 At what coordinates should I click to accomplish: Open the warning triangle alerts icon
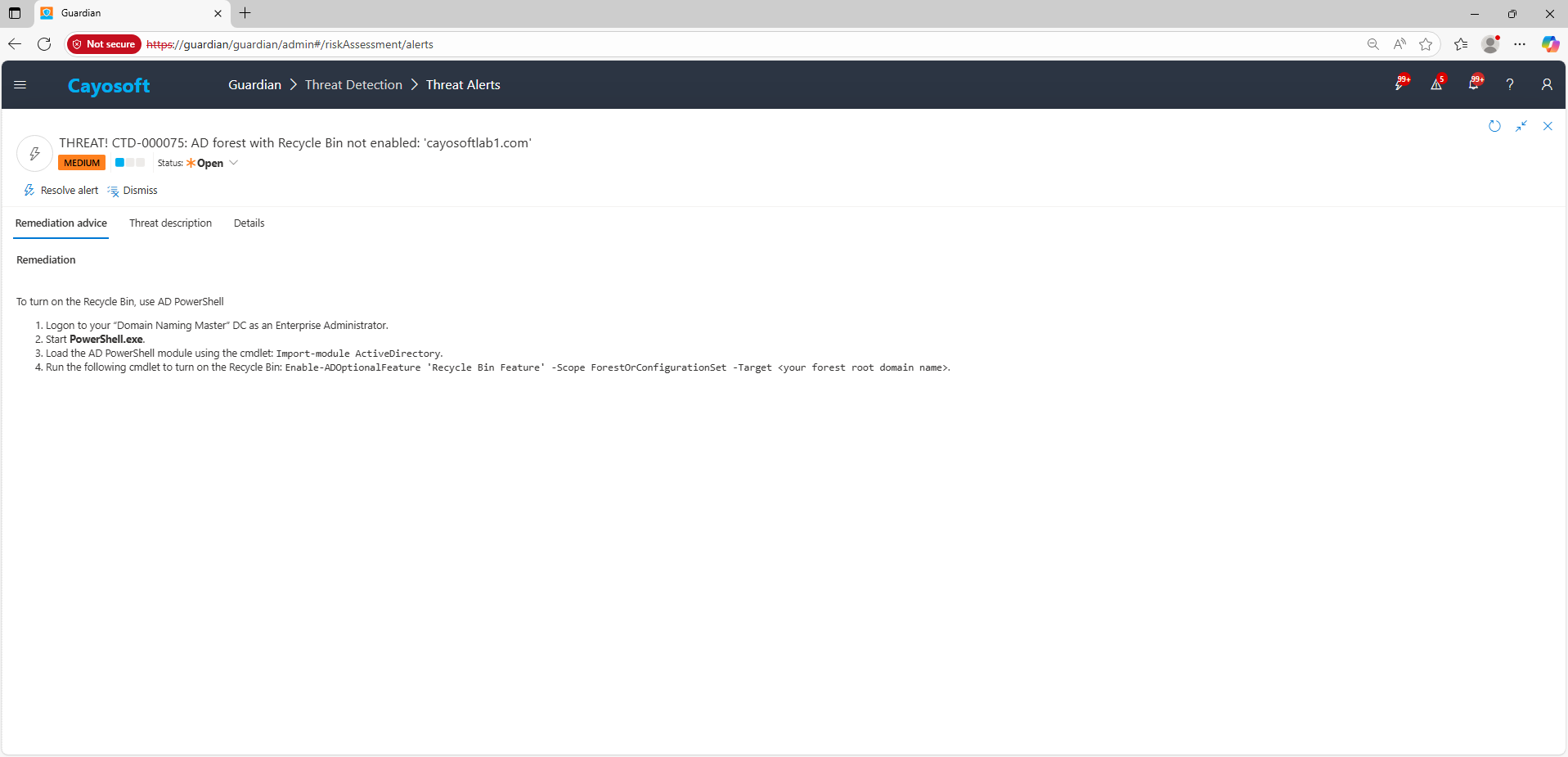(x=1436, y=84)
